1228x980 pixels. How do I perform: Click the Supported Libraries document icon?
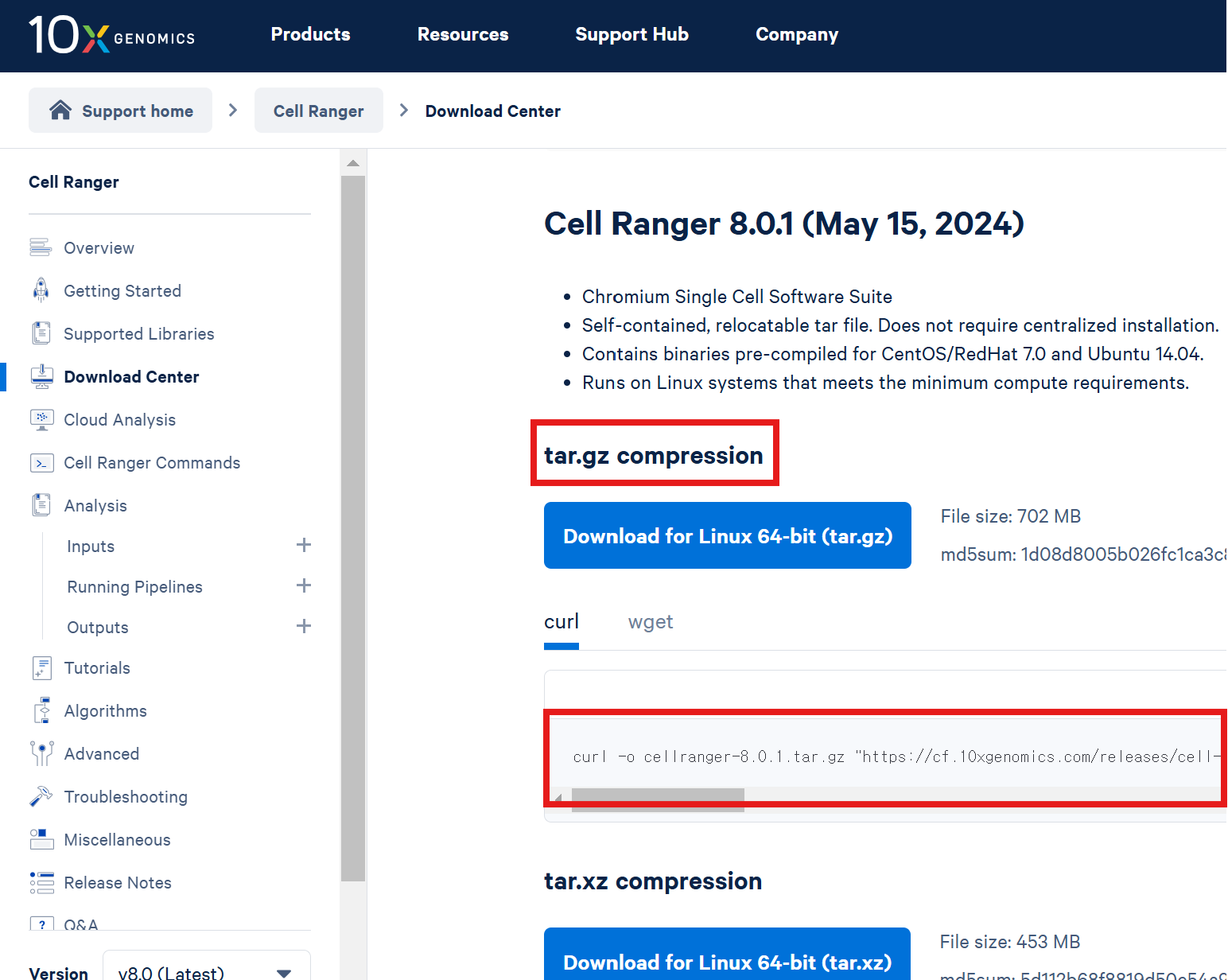[41, 333]
